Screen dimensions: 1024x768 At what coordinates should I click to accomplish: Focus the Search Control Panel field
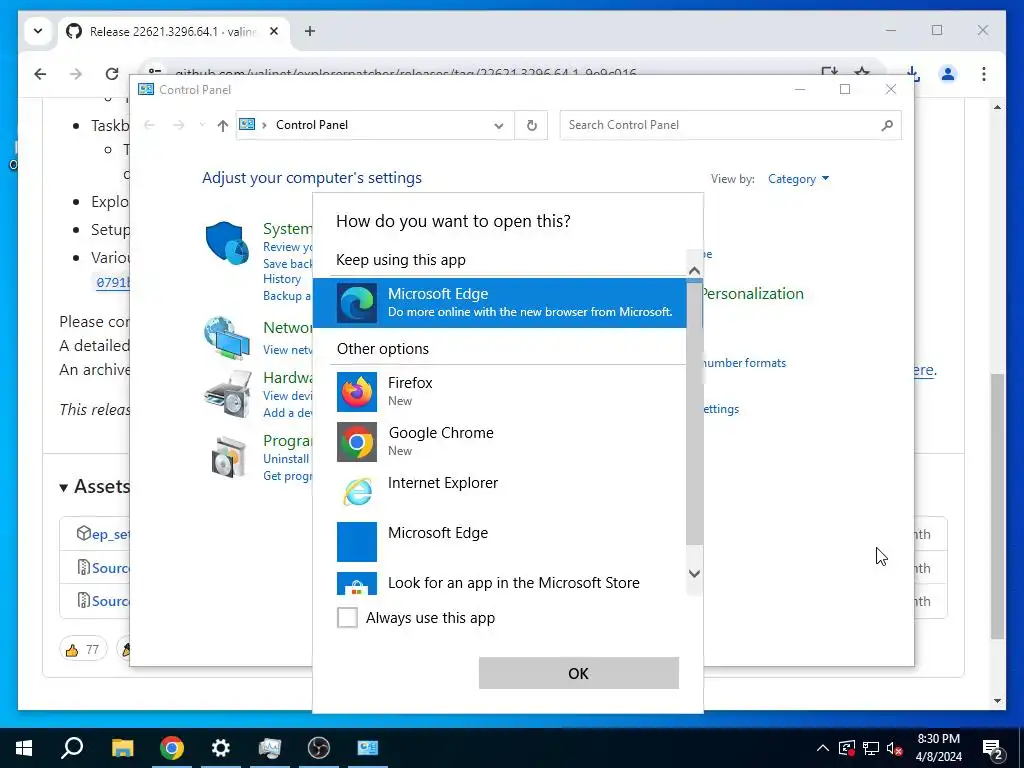[x=730, y=125]
